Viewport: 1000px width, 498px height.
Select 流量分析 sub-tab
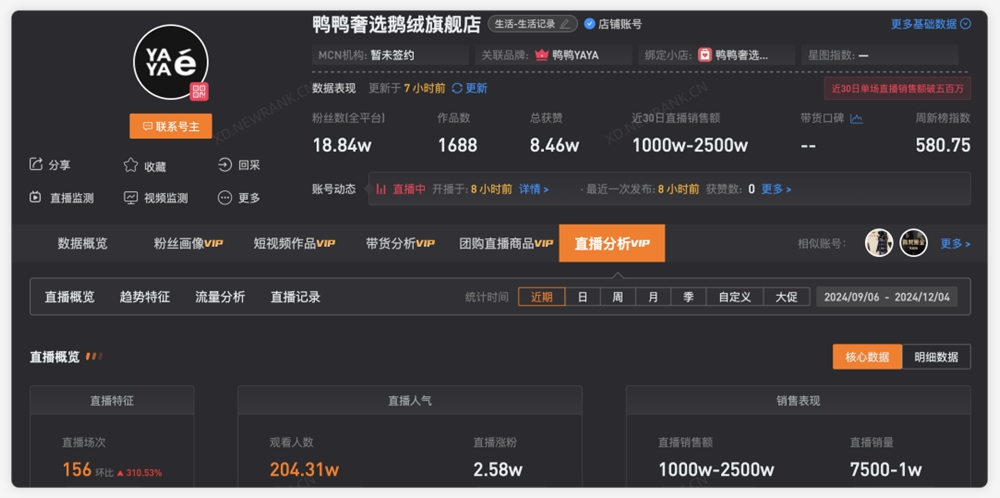[x=220, y=297]
